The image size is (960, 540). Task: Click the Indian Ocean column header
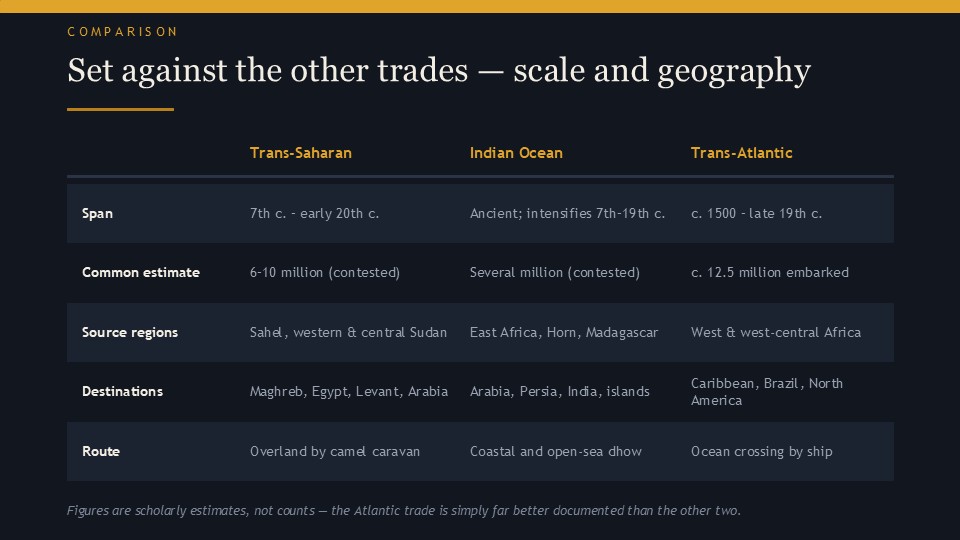[516, 153]
